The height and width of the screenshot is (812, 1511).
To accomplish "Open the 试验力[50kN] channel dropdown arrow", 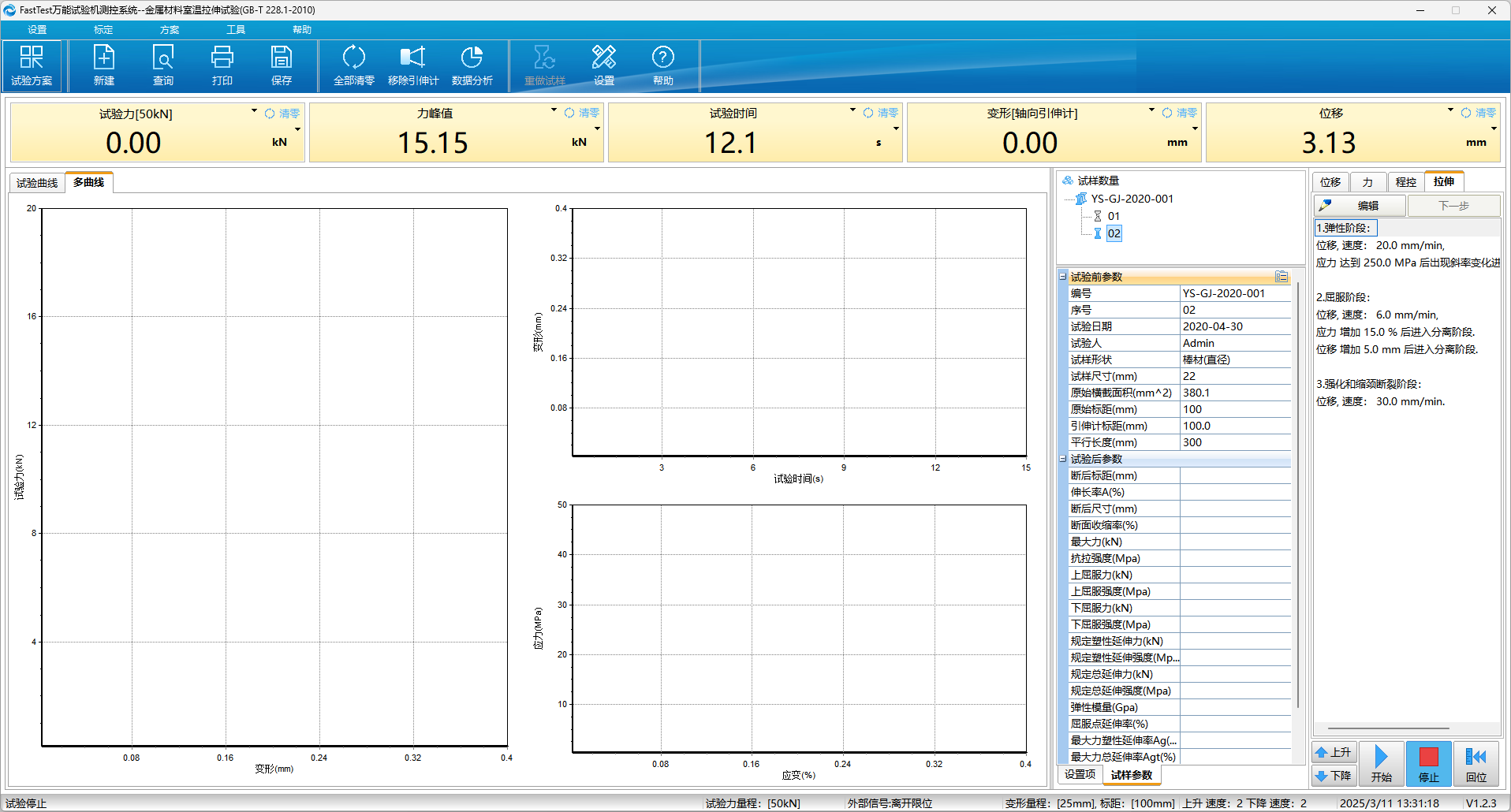I will click(x=254, y=111).
